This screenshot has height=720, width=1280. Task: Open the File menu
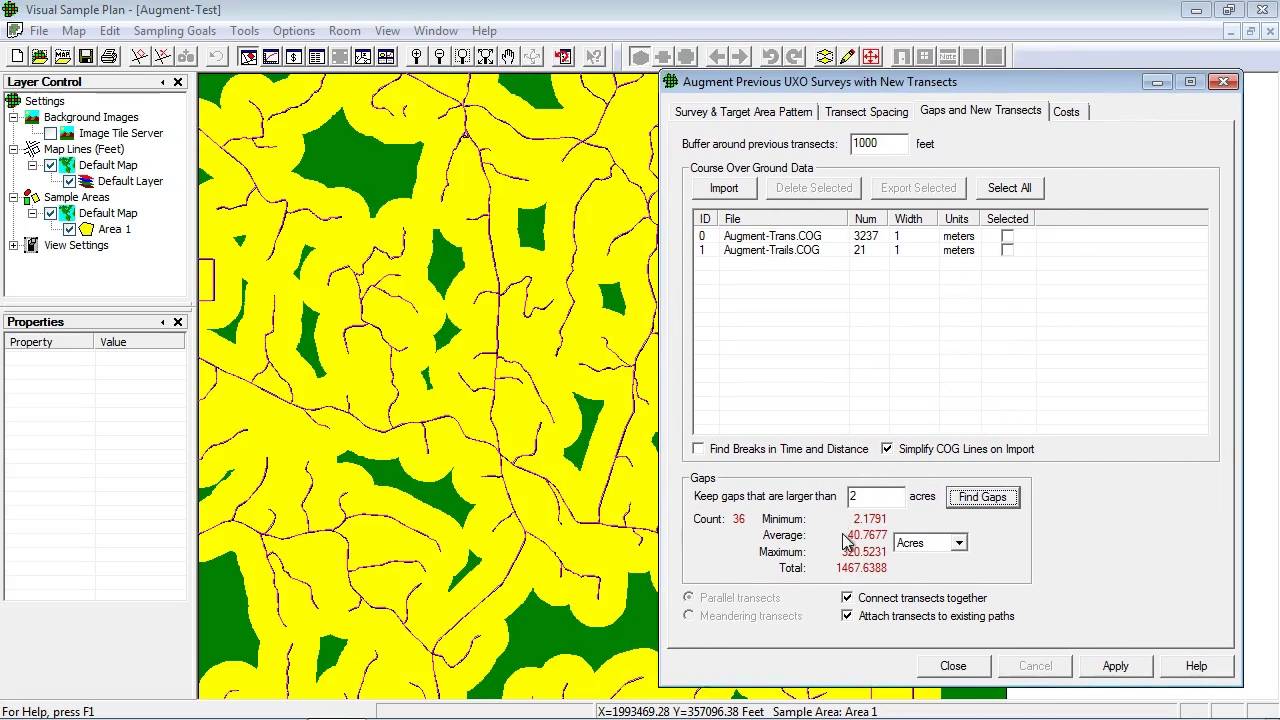(x=39, y=31)
